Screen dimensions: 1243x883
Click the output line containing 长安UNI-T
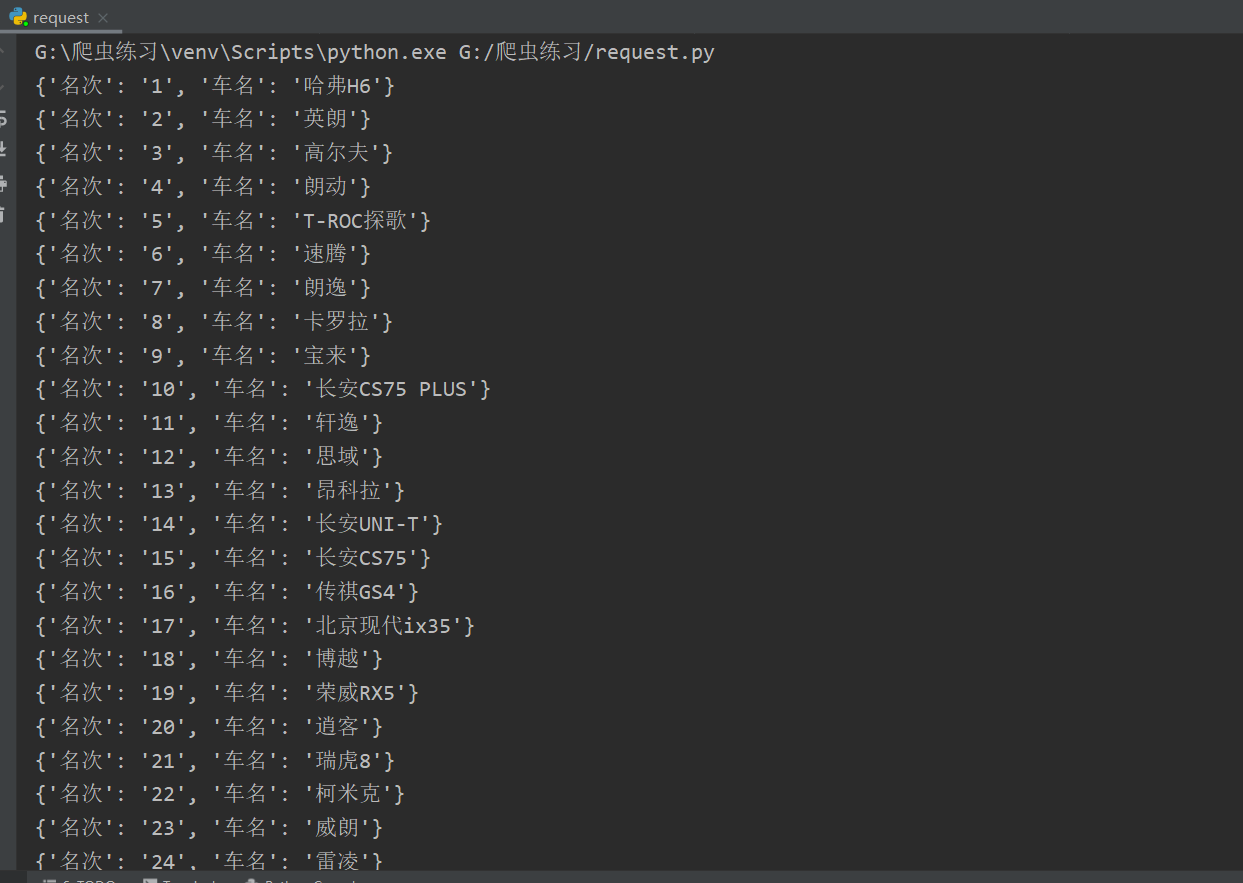click(x=238, y=524)
